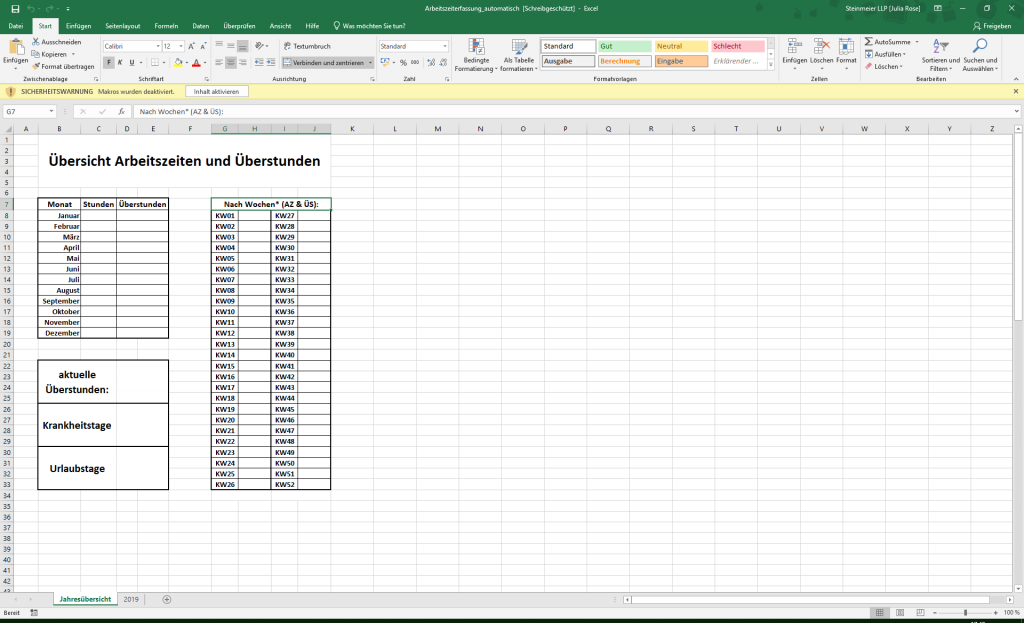Click Inhalt aktivieren button
The image size is (1024, 623).
(x=216, y=91)
